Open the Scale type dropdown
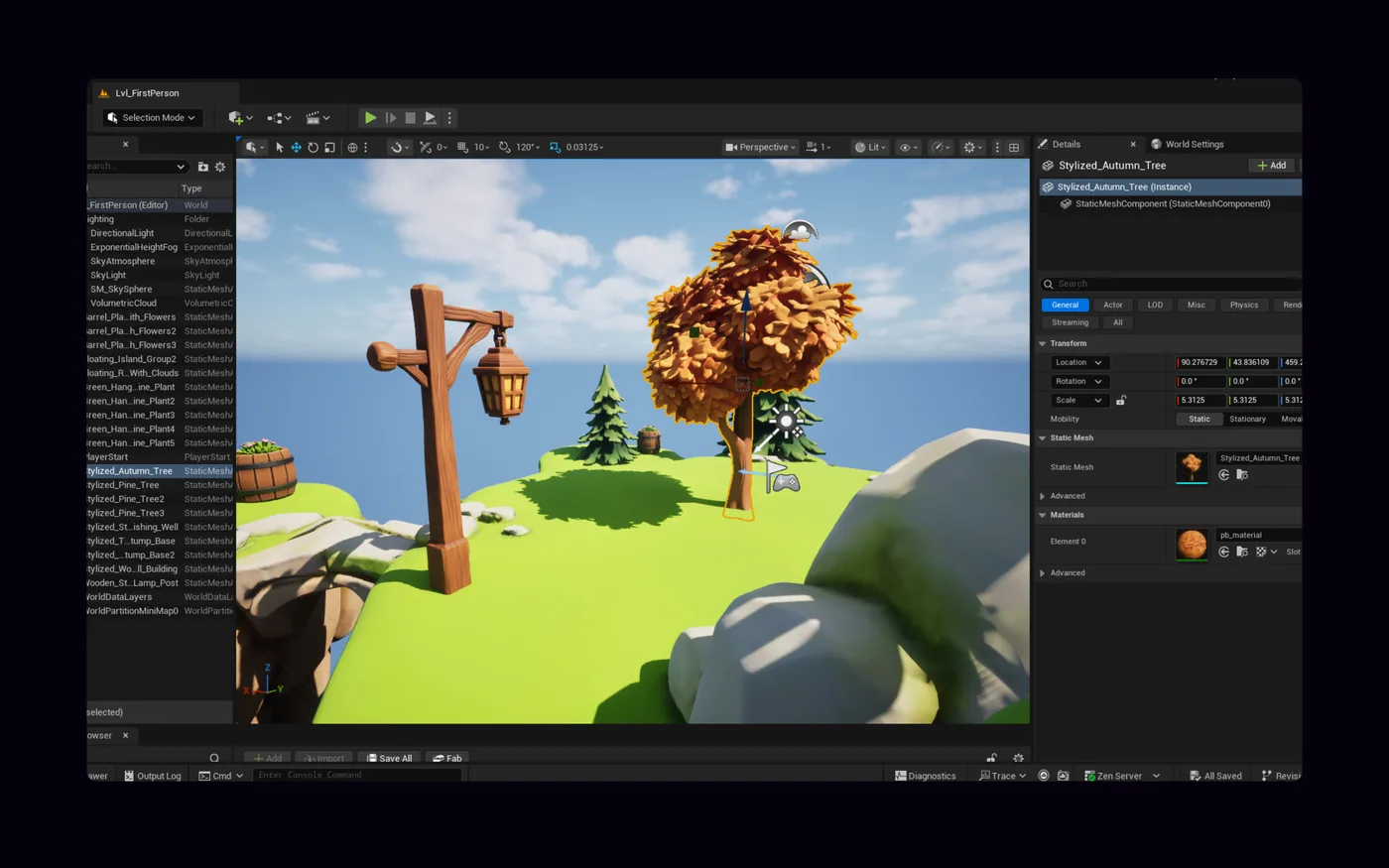 point(1078,400)
